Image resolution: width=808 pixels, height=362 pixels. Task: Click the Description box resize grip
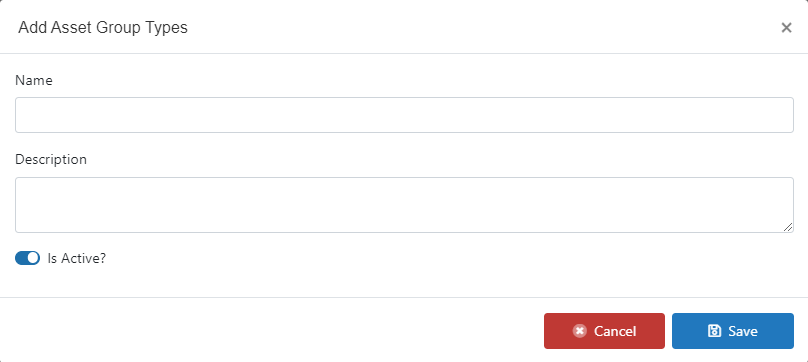pyautogui.click(x=788, y=227)
